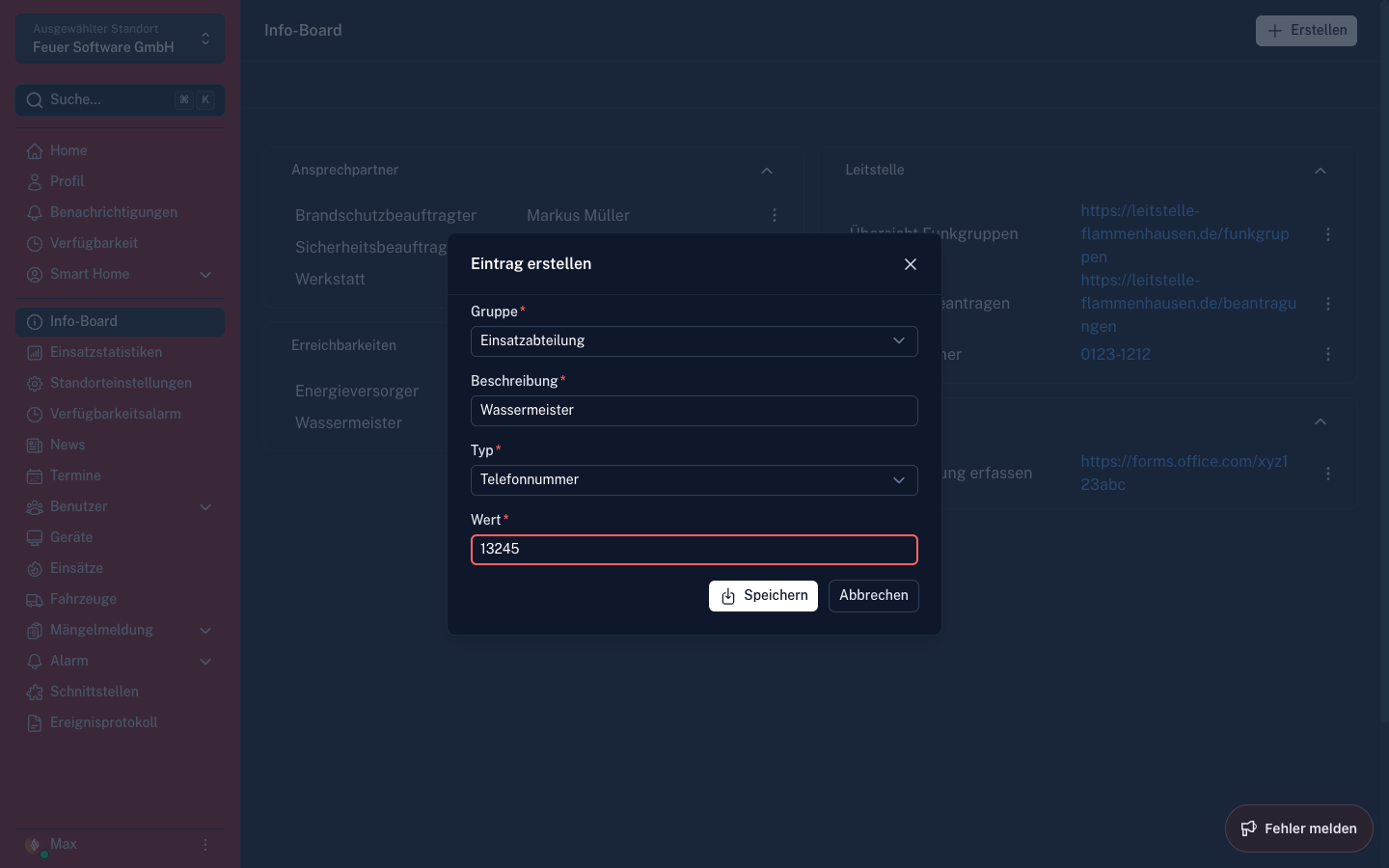Expand the Smart Home submenu chevron
Viewport: 1389px width, 868px height.
tap(205, 275)
